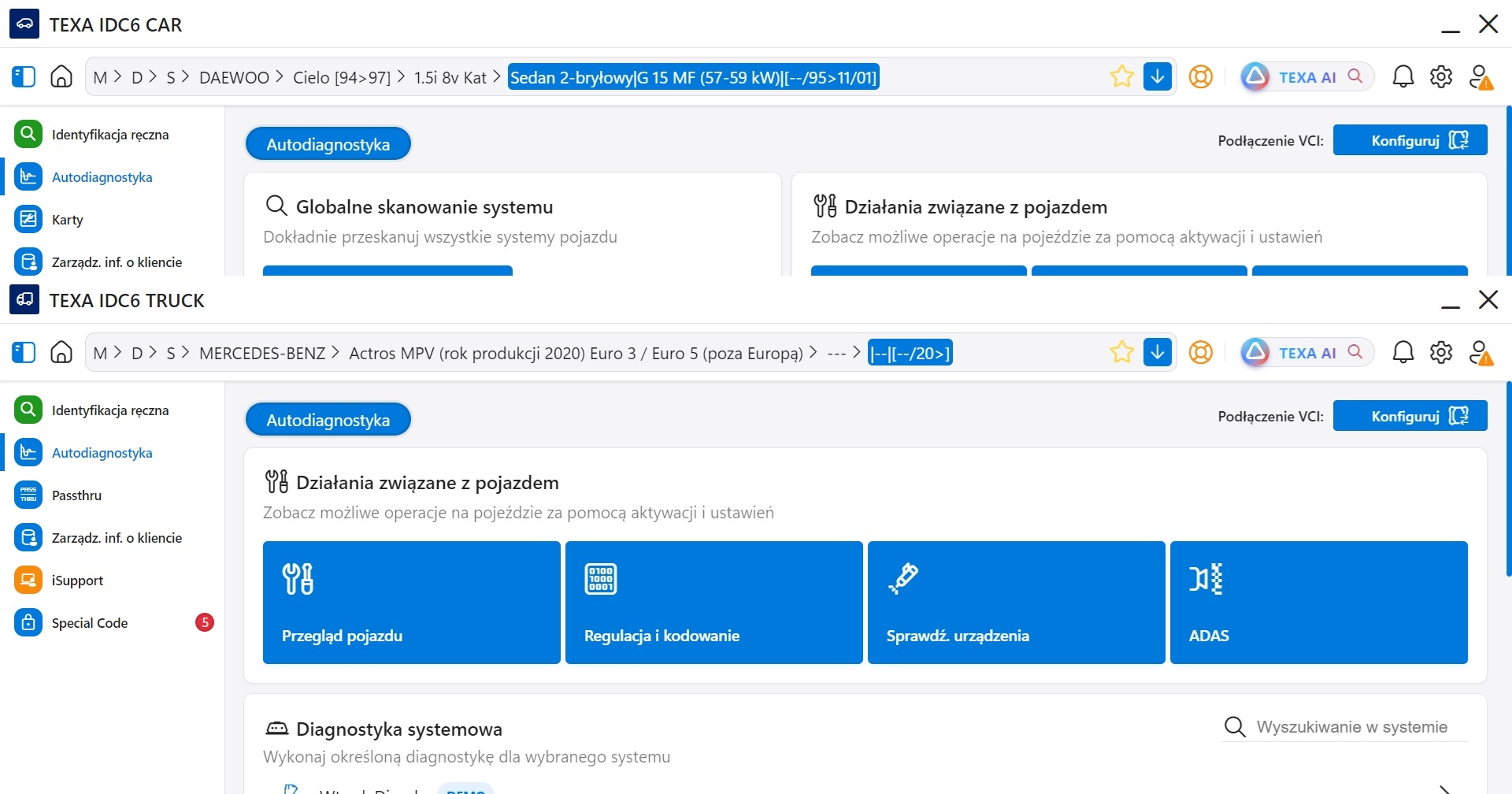Click the S breadcrumb in TRUCK window

pyautogui.click(x=171, y=353)
